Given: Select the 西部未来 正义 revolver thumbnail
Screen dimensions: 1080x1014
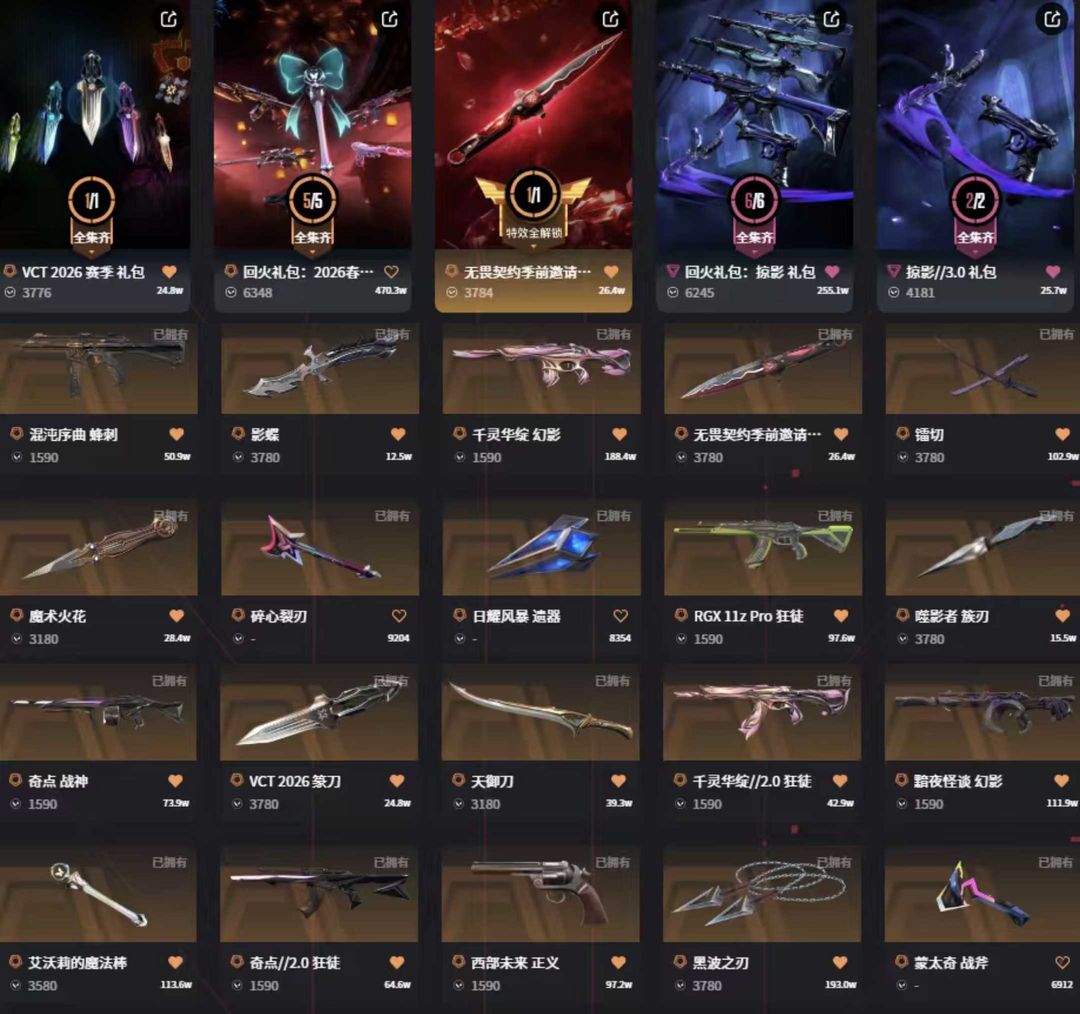Looking at the screenshot, I should 541,894.
